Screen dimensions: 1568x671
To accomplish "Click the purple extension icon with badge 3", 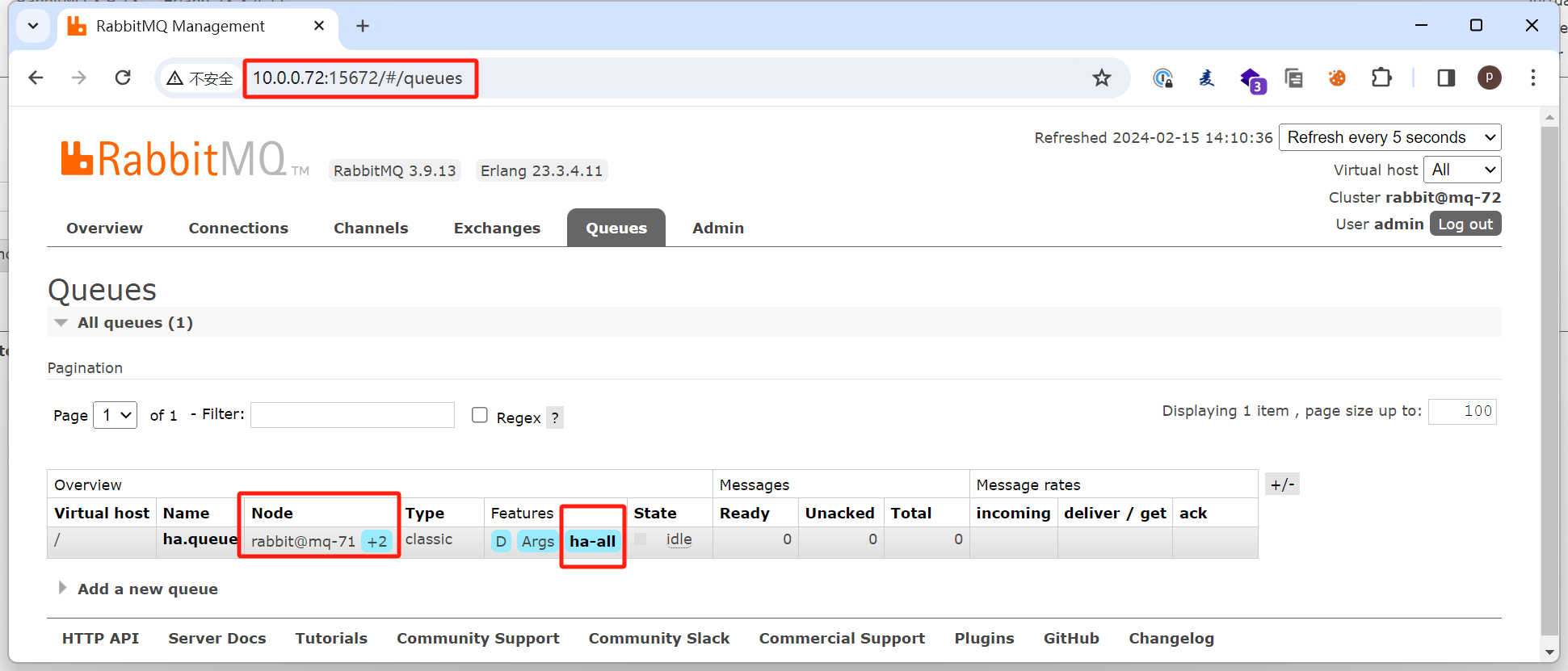I will (x=1252, y=79).
